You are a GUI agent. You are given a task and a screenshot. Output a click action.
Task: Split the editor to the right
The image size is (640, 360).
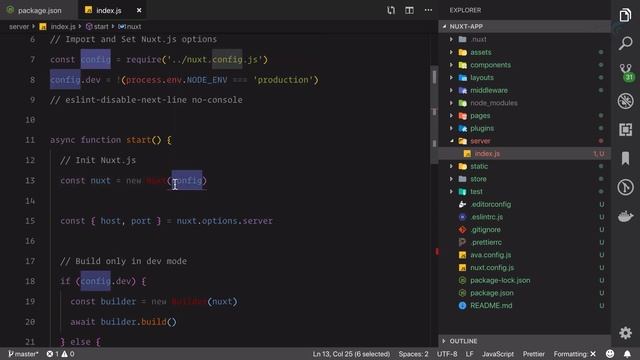(x=409, y=10)
